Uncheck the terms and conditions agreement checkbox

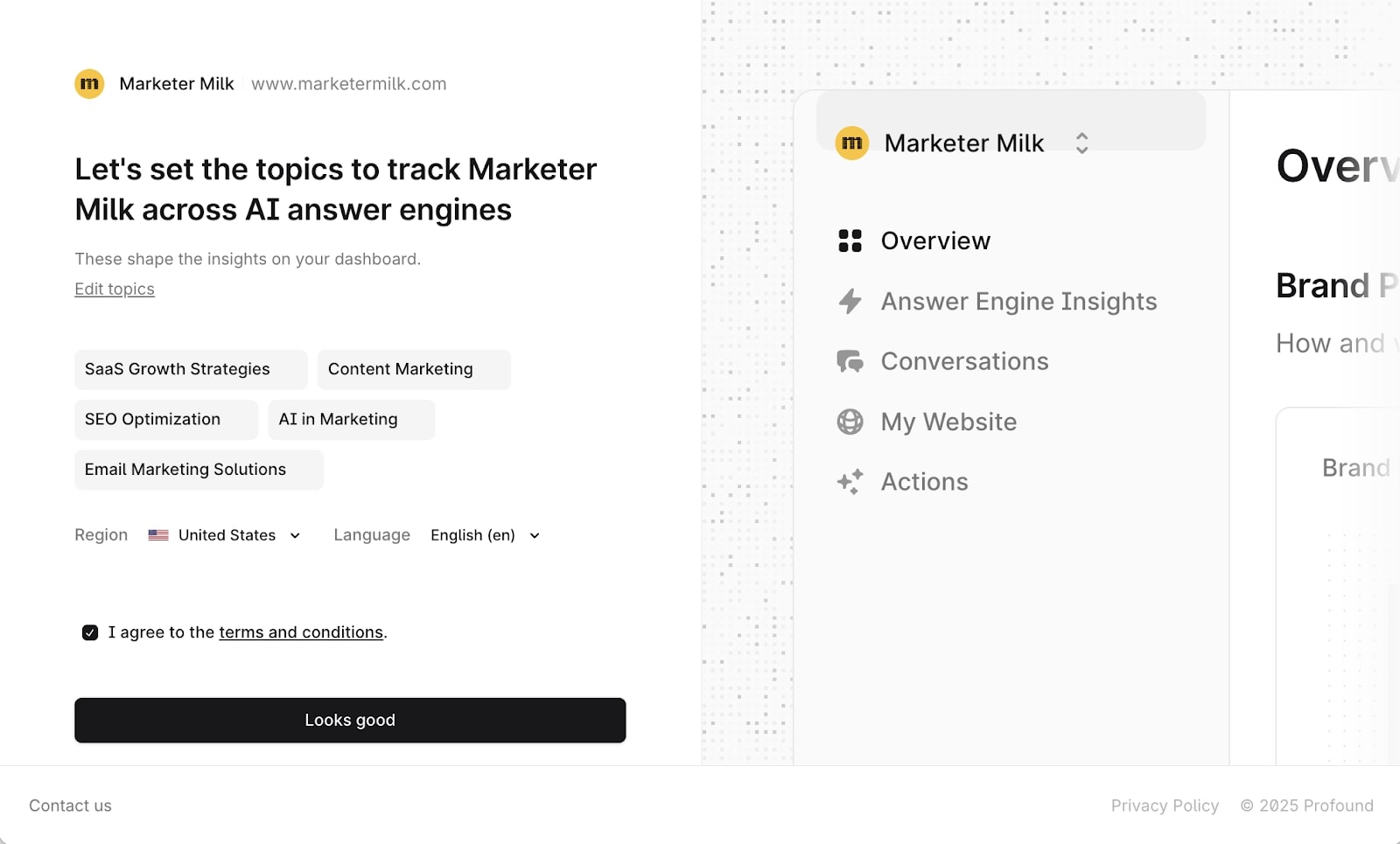click(x=90, y=632)
